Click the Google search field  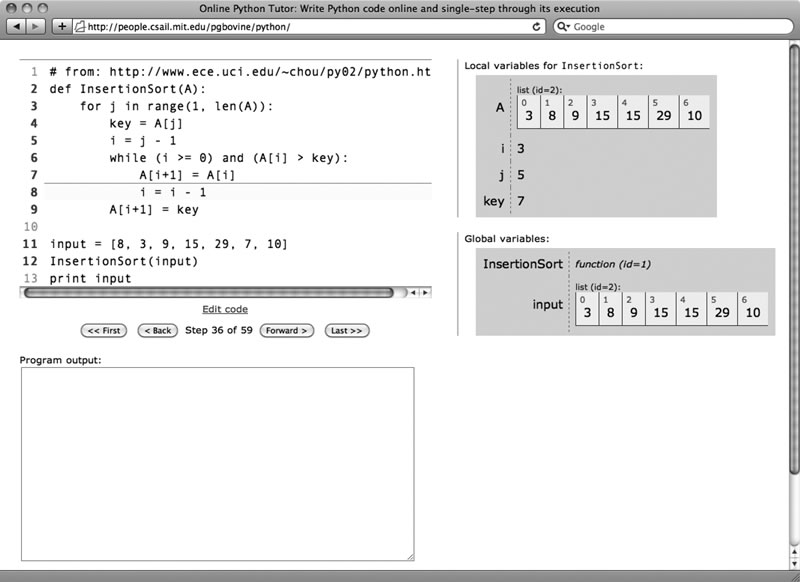click(673, 27)
